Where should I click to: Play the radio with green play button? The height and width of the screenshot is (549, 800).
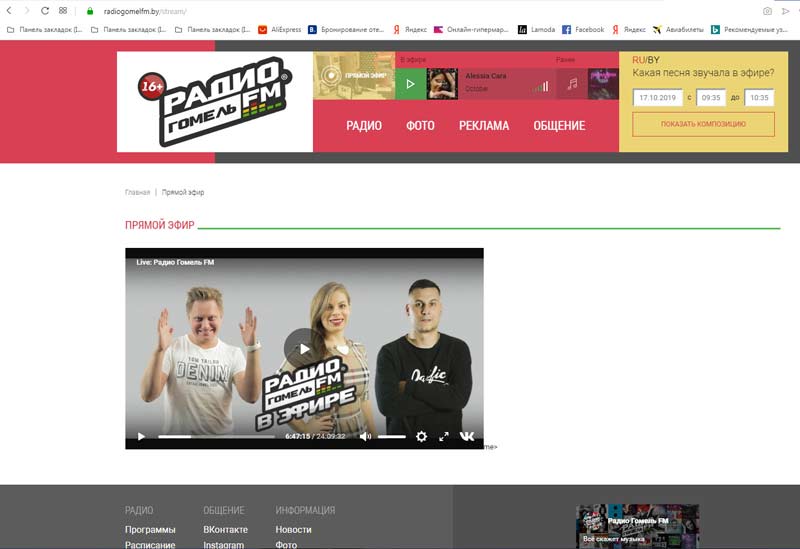(x=411, y=84)
